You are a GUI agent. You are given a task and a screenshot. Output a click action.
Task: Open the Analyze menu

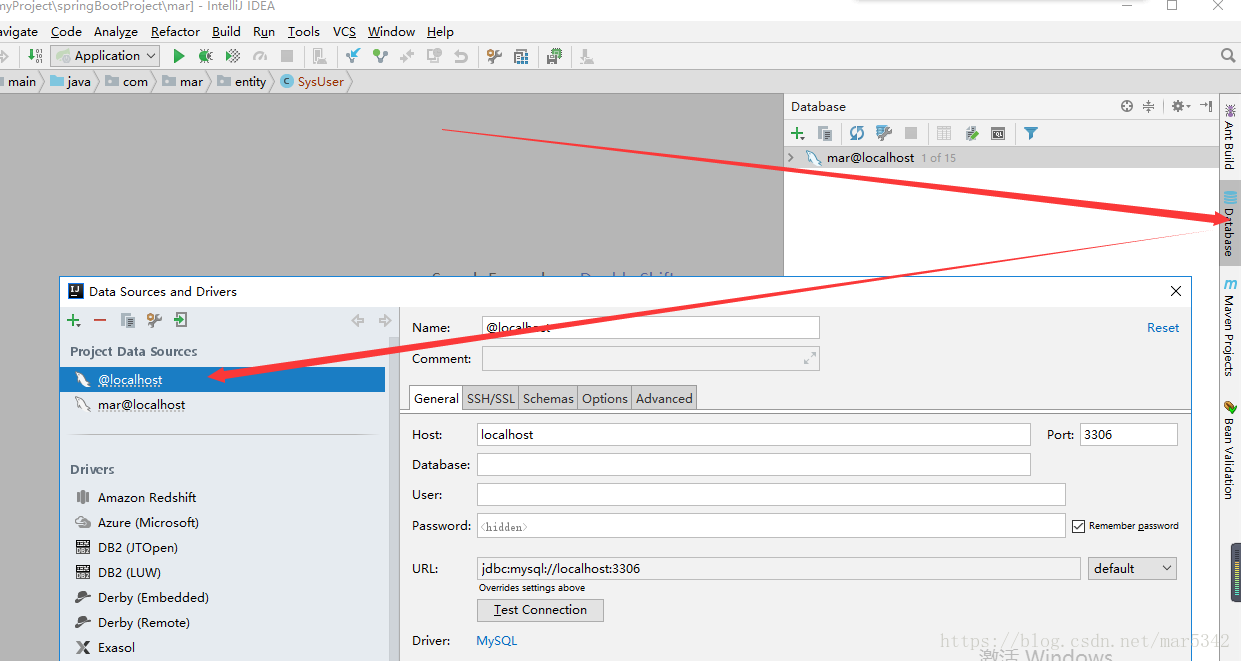tap(116, 32)
